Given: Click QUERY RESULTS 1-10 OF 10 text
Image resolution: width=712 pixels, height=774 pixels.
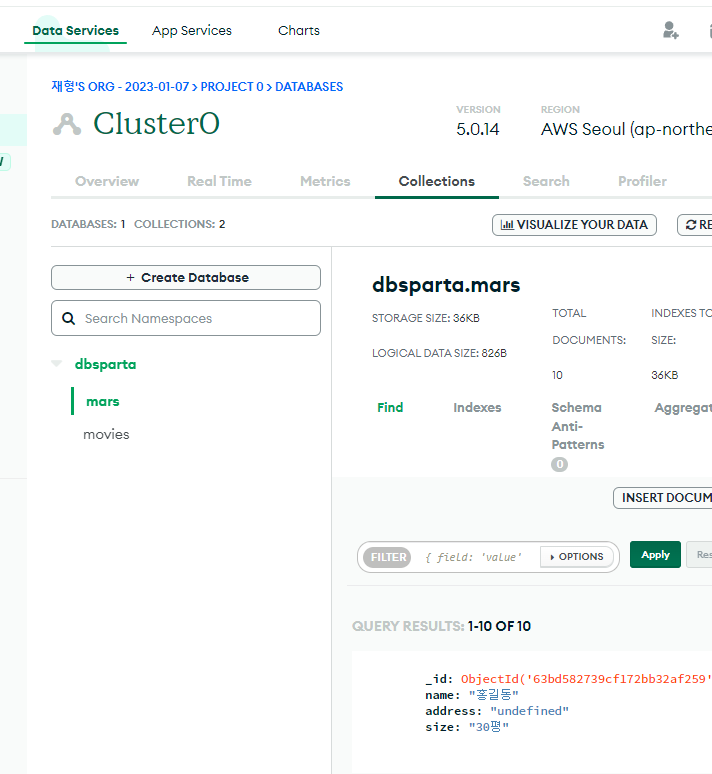Looking at the screenshot, I should click(441, 626).
